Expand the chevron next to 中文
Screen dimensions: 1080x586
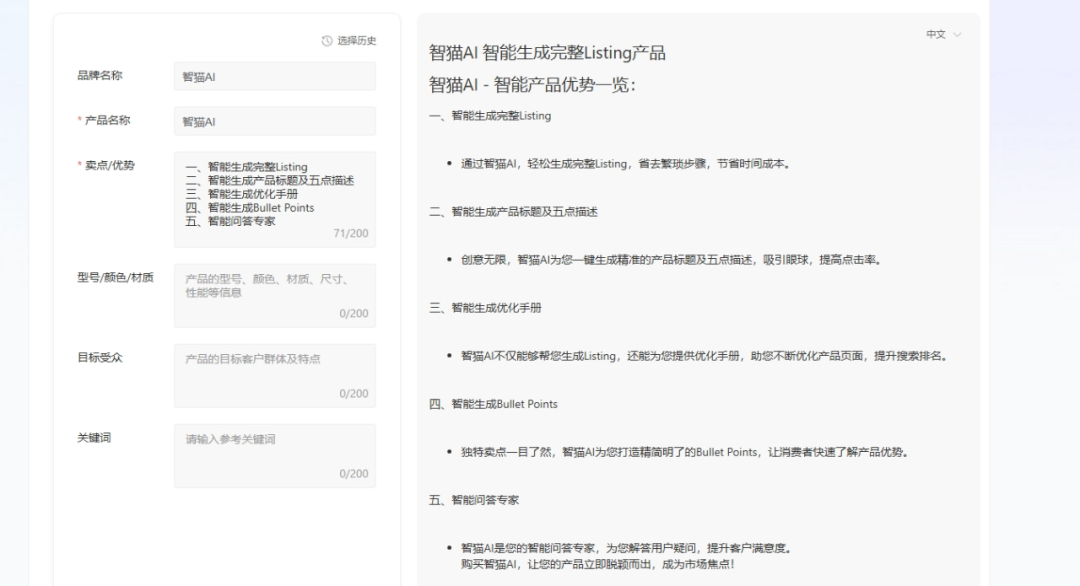tap(957, 33)
